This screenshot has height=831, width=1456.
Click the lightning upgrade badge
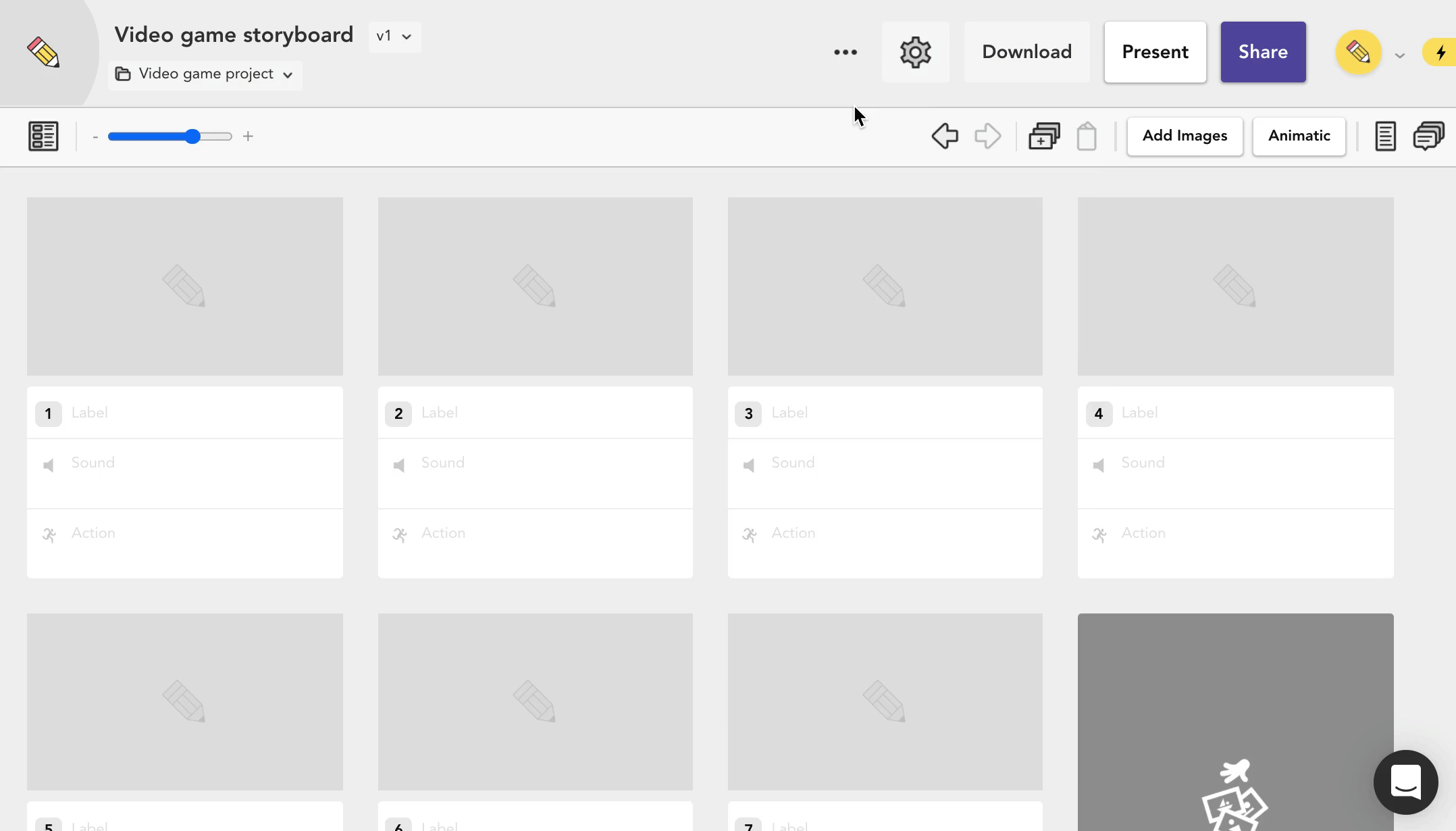(x=1440, y=52)
